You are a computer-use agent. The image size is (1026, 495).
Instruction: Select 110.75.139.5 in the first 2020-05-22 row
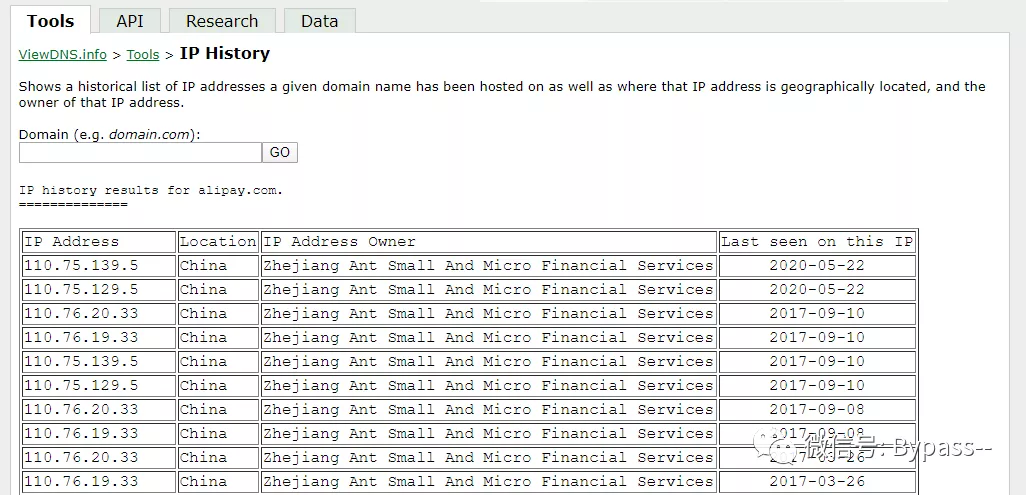click(x=80, y=266)
